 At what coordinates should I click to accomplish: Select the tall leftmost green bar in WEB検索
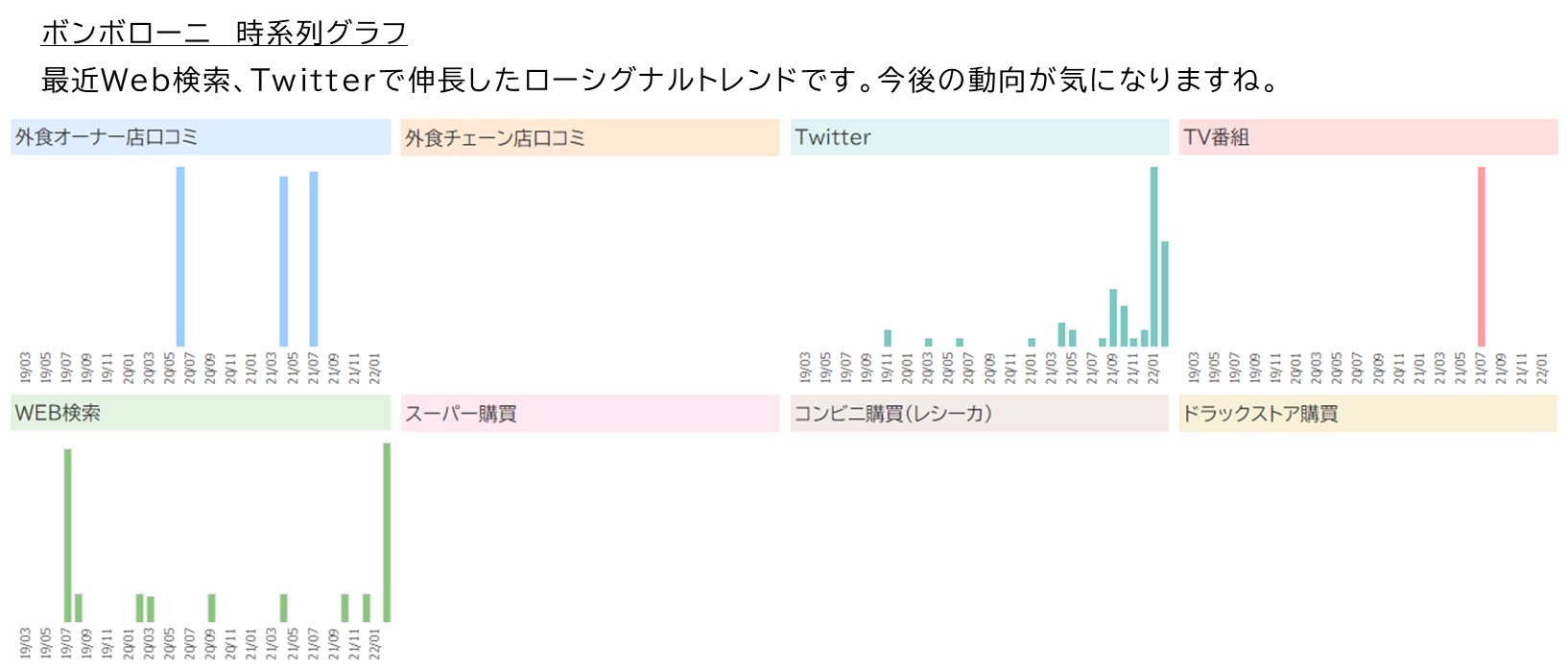point(67,536)
